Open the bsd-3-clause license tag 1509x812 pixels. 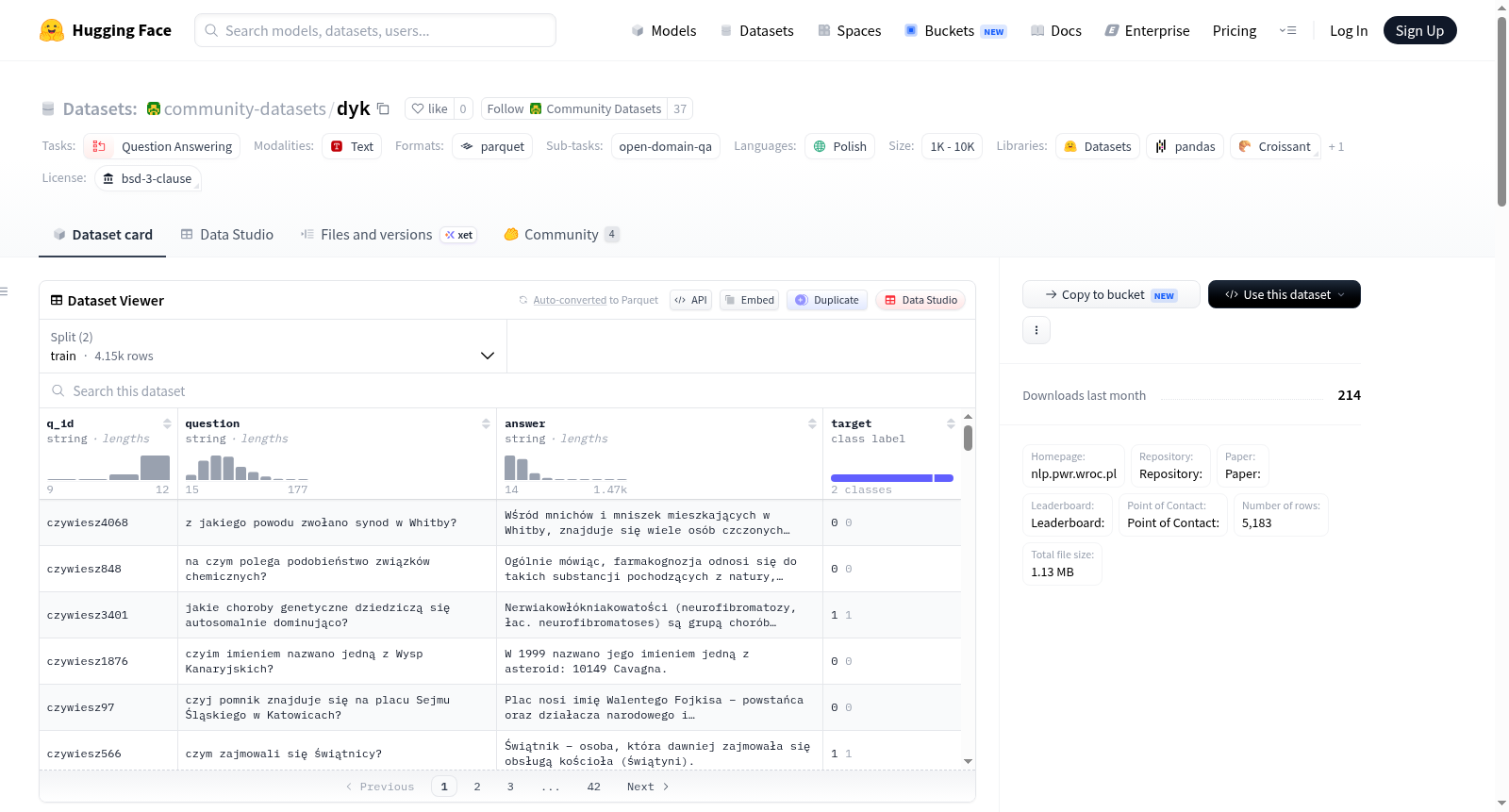coord(148,178)
